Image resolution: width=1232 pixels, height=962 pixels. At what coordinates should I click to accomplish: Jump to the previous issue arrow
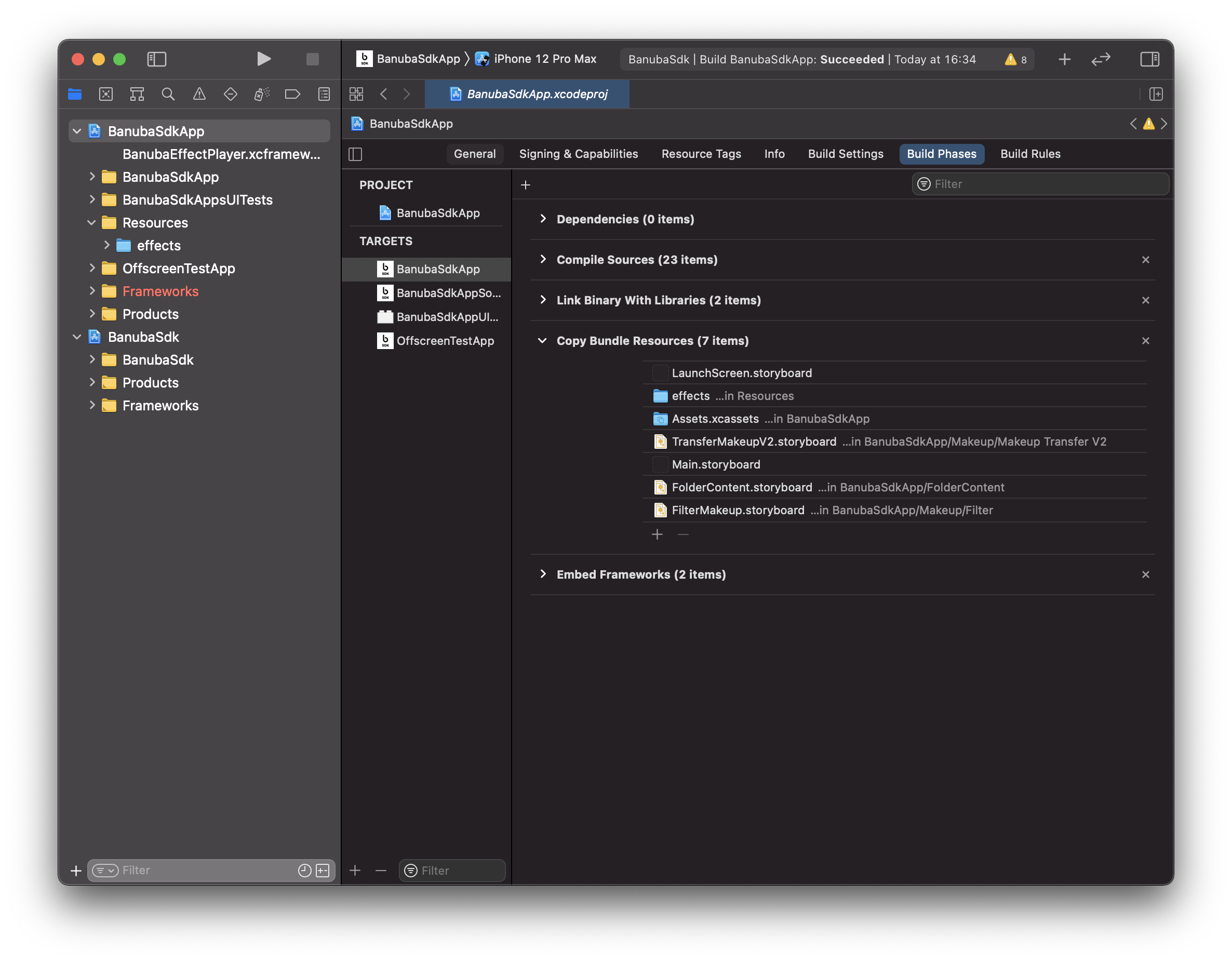tap(1133, 124)
